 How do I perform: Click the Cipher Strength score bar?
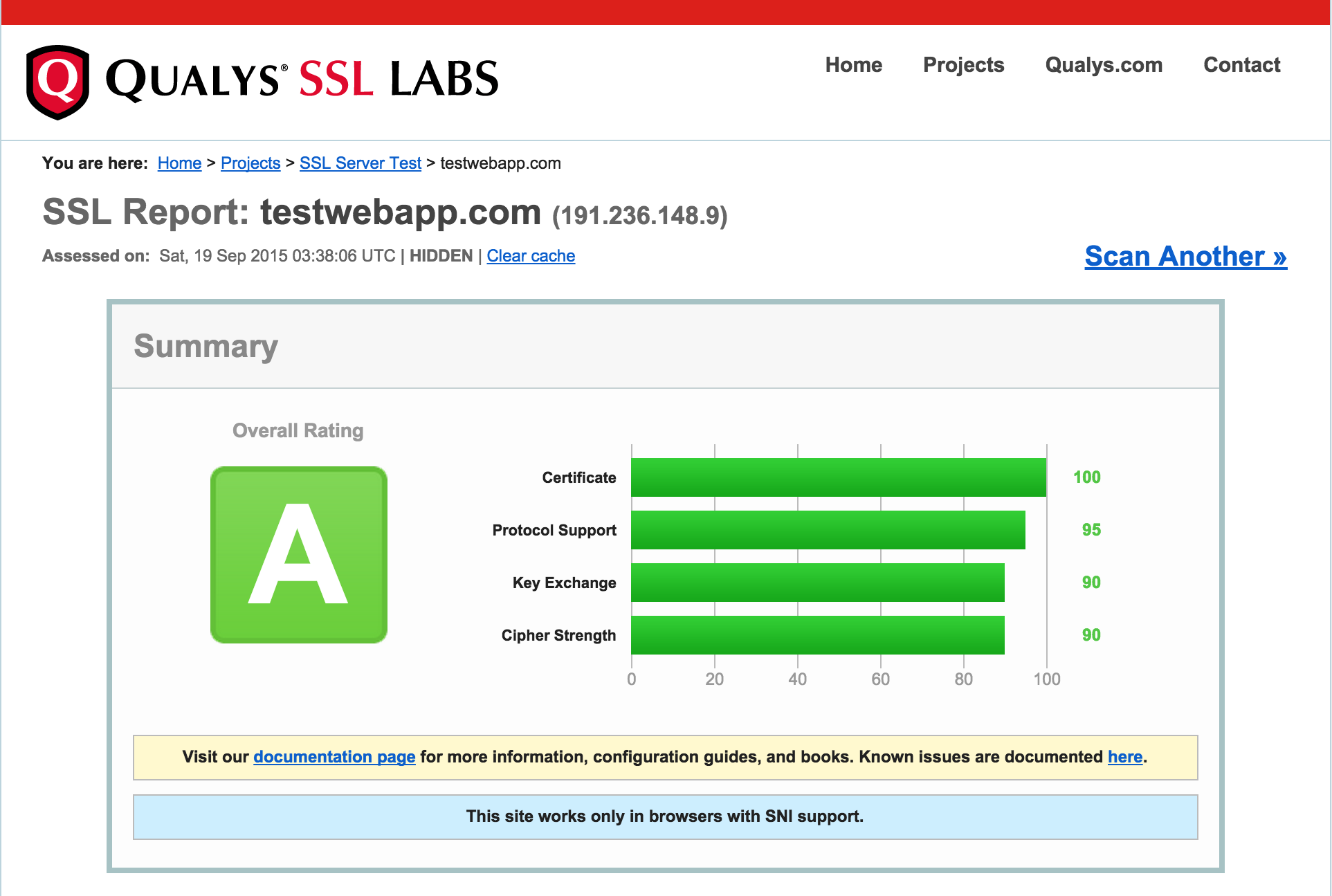817,635
